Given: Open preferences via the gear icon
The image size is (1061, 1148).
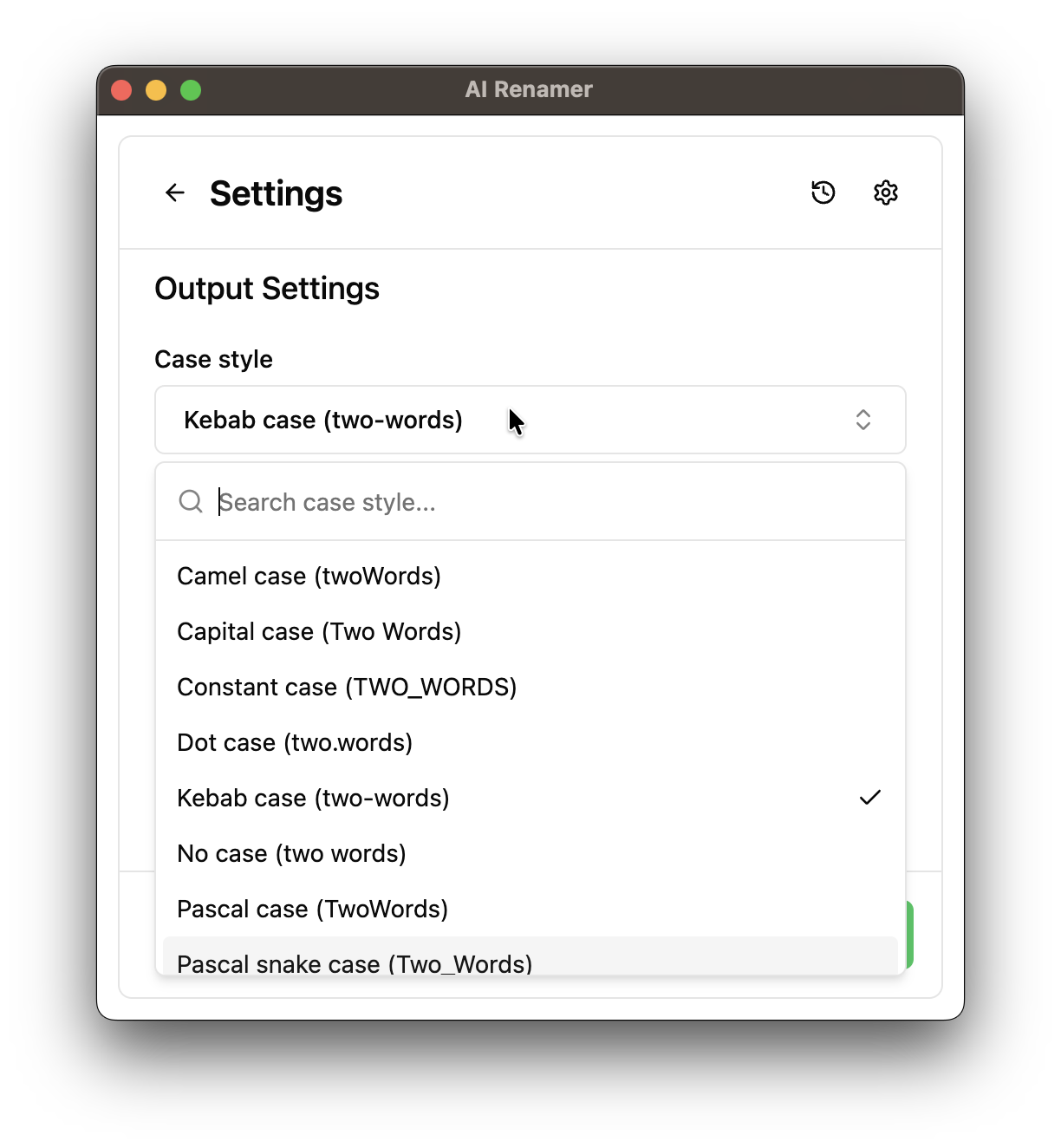Looking at the screenshot, I should coord(885,192).
